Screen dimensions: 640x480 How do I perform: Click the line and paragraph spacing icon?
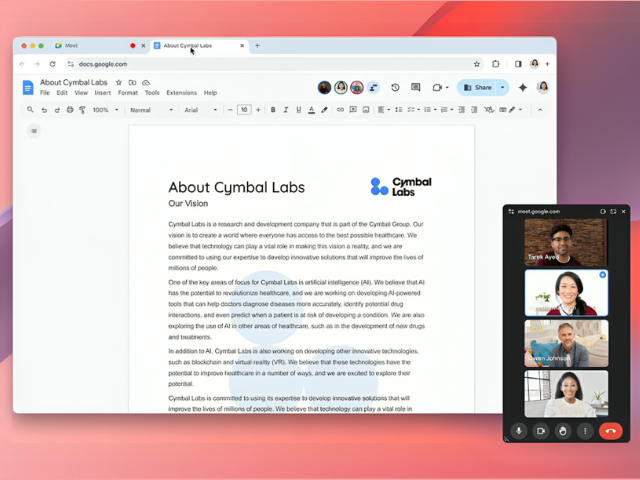coord(398,109)
